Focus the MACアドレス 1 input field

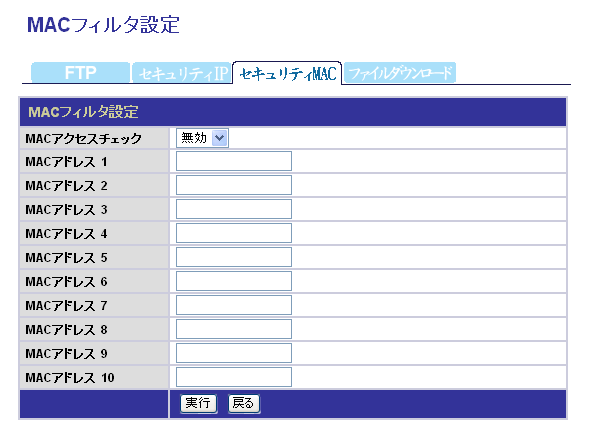pyautogui.click(x=234, y=161)
